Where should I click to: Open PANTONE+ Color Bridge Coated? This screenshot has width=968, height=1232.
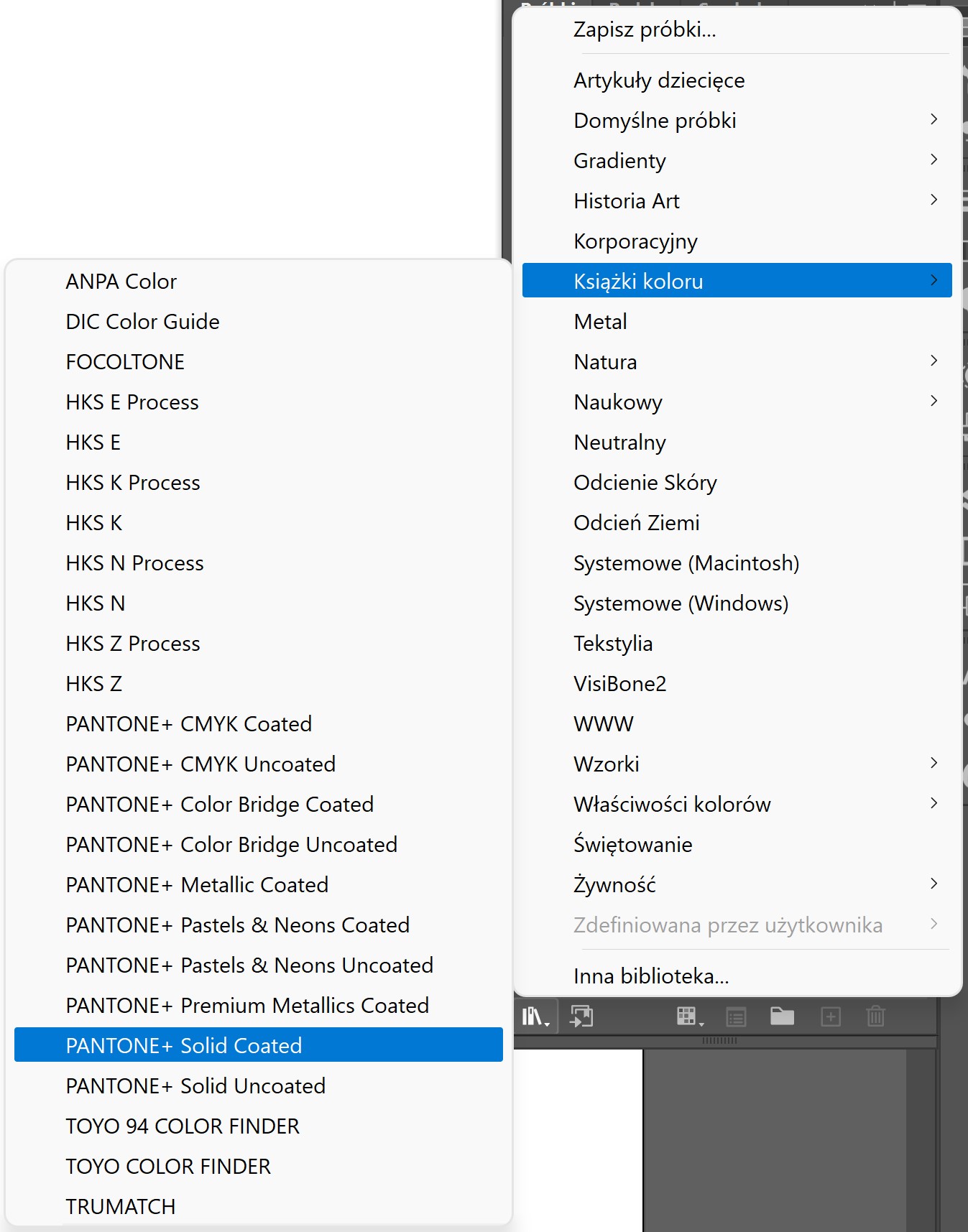[259, 805]
